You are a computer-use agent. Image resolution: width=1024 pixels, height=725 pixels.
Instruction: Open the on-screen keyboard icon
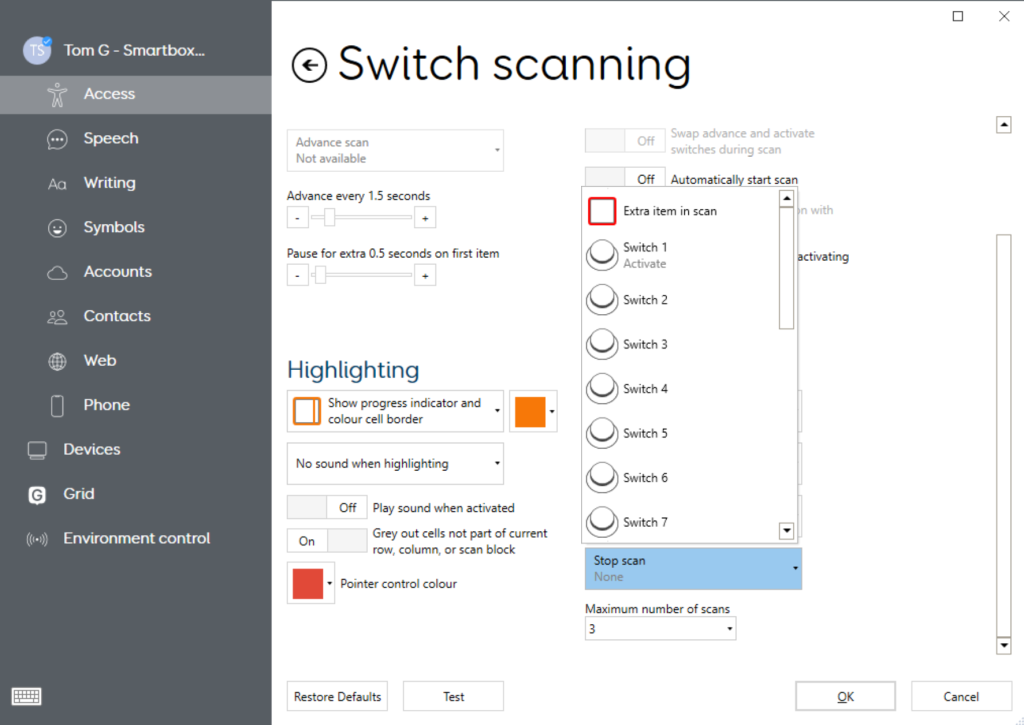(x=26, y=696)
